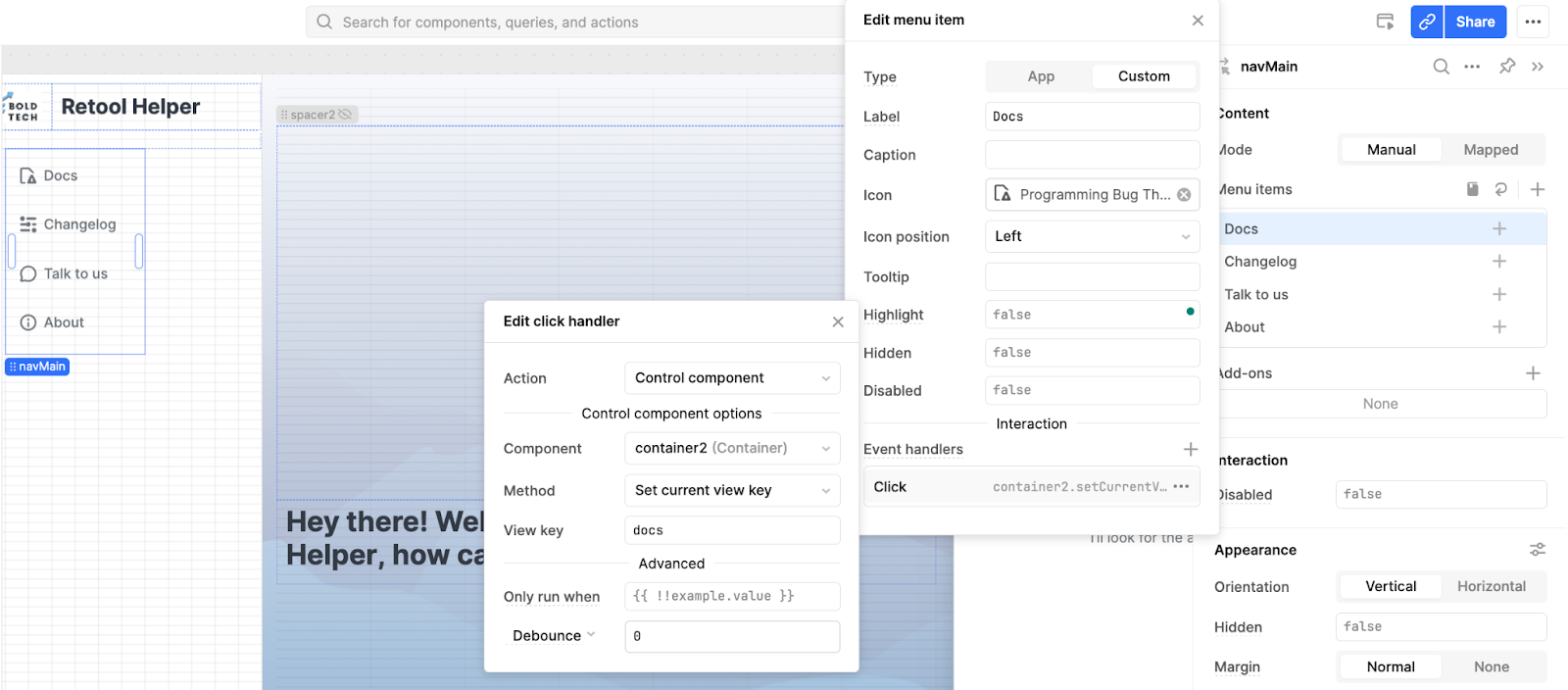Image resolution: width=1568 pixels, height=690 pixels.
Task: Add a new event handler
Action: click(1191, 449)
